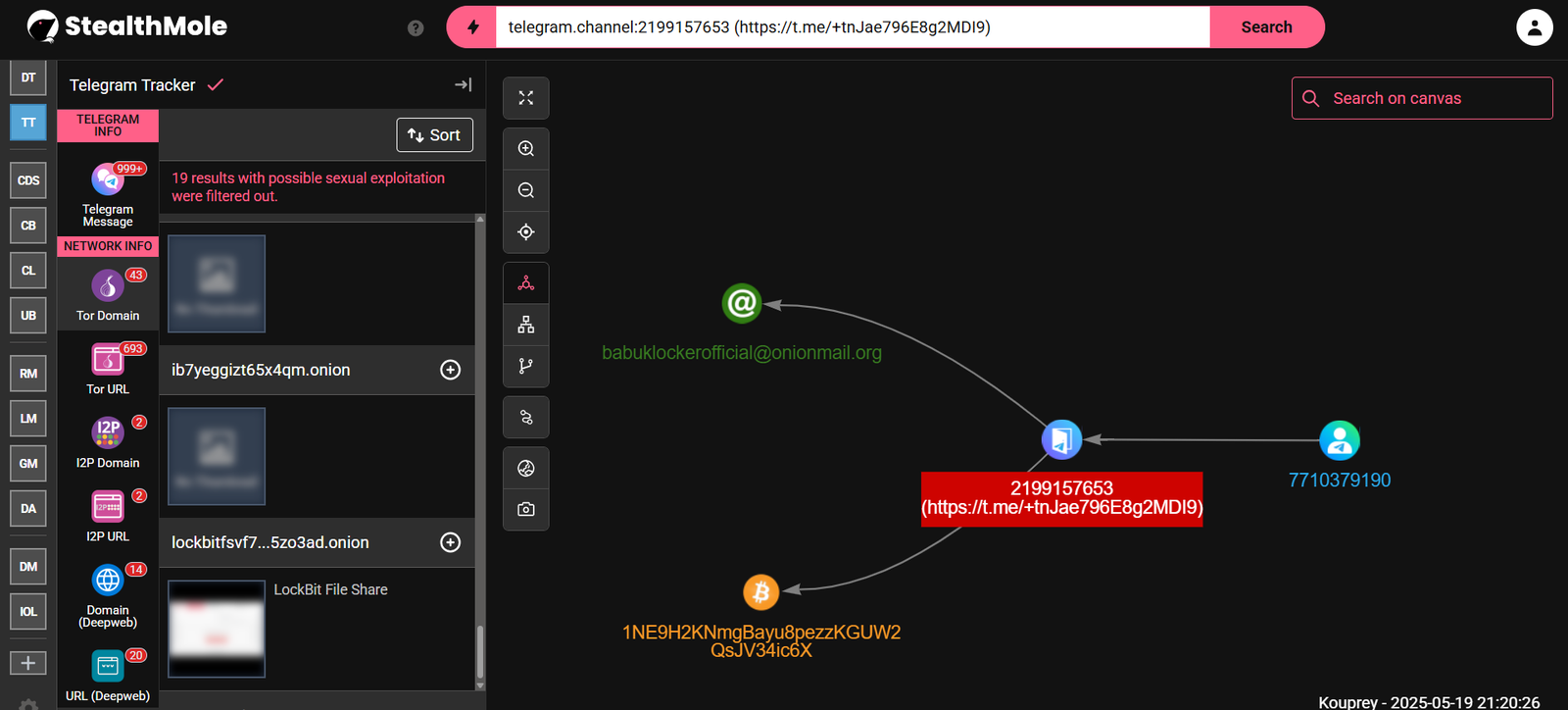Viewport: 1568px width, 710px height.
Task: Add ib7yeggizt65x4qm.onion to canvas
Action: (451, 370)
